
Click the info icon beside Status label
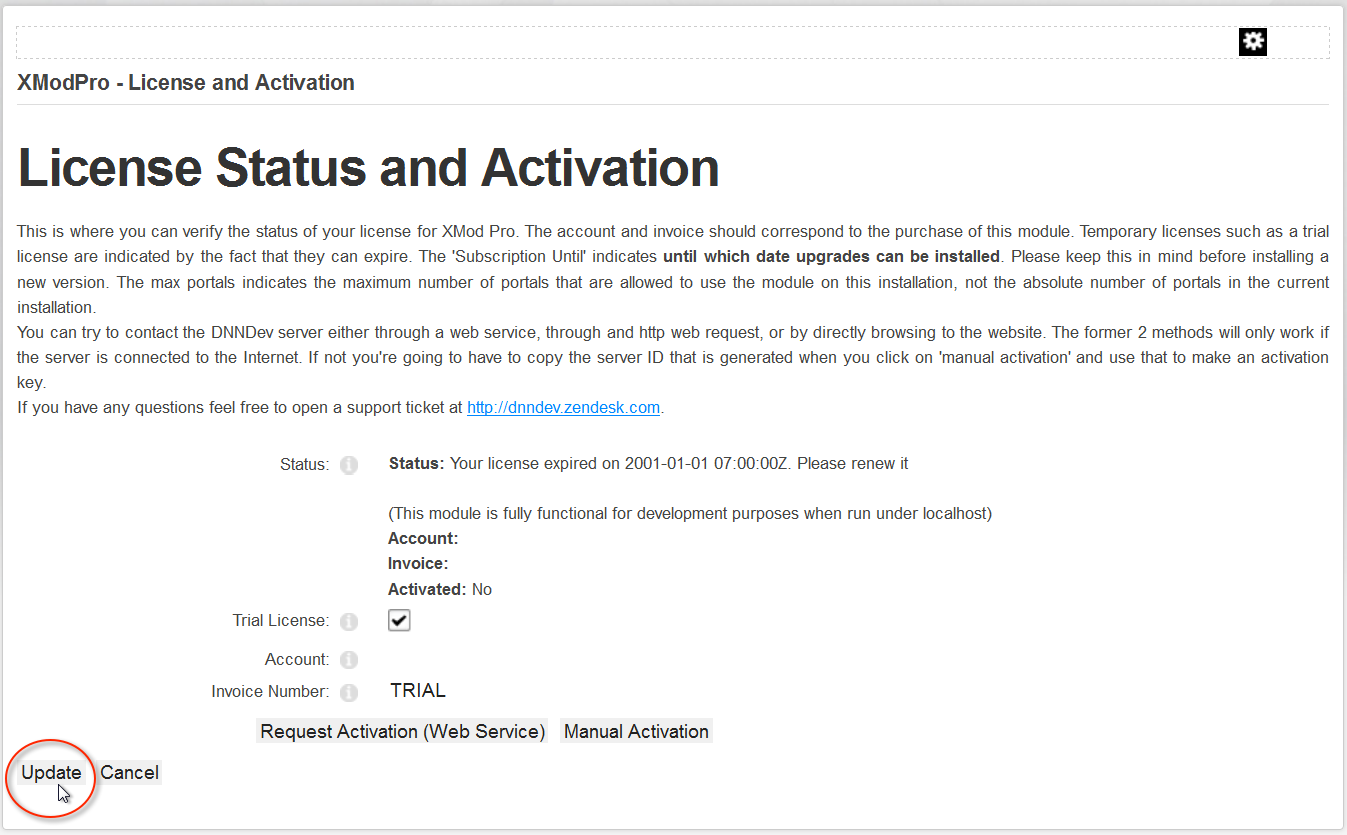click(x=348, y=465)
